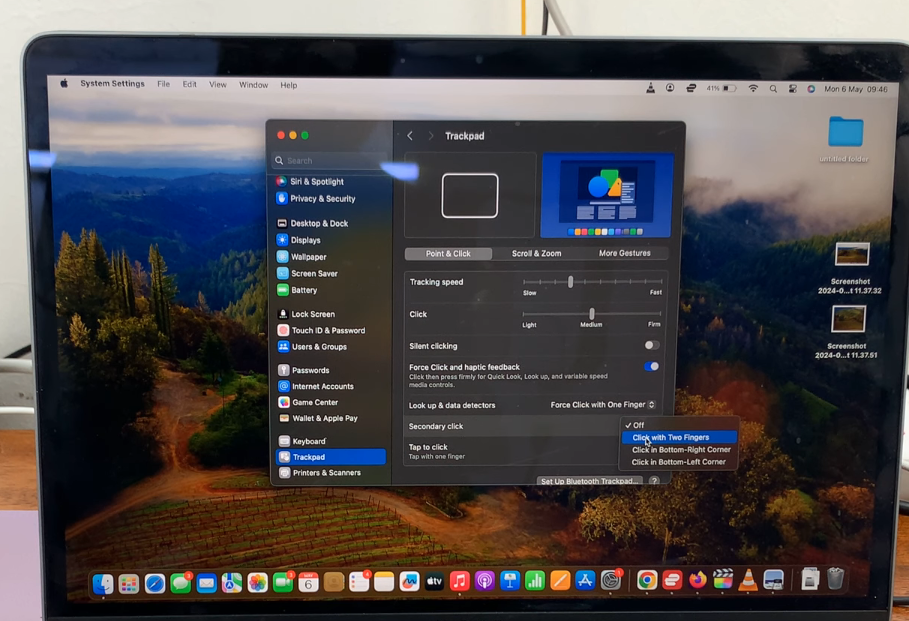Launch Photos from the Dock

[x=257, y=583]
